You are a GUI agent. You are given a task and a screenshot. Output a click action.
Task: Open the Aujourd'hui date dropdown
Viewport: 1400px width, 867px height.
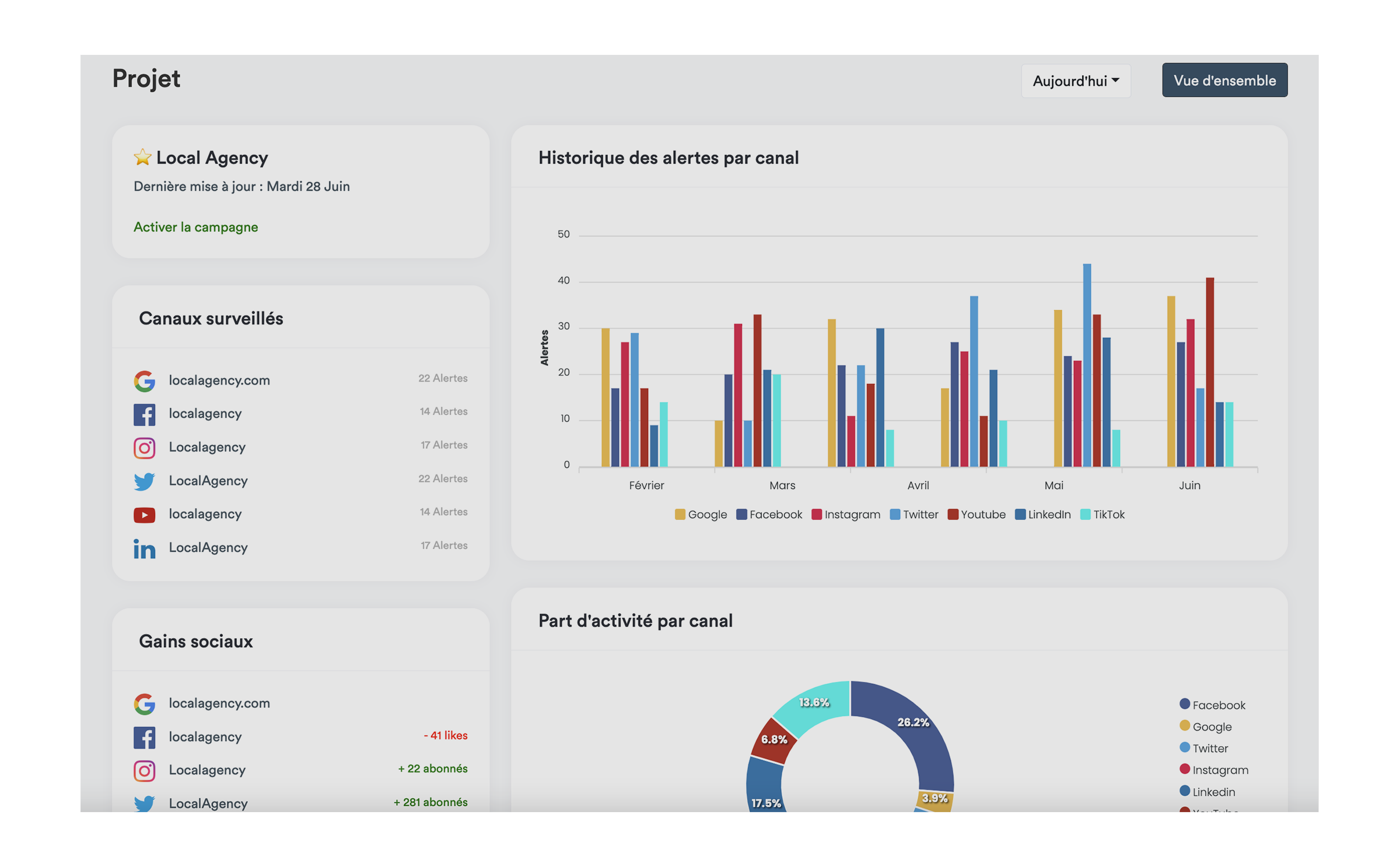coord(1075,81)
